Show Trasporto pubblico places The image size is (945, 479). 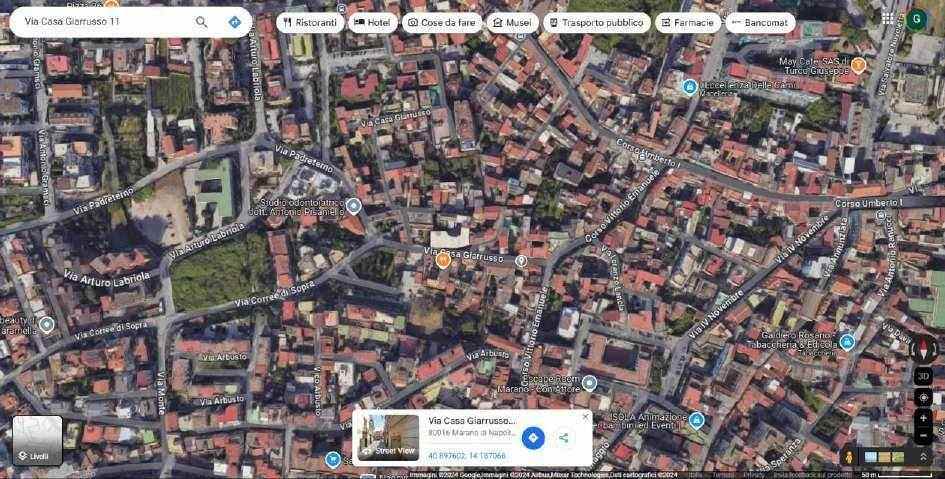[598, 22]
